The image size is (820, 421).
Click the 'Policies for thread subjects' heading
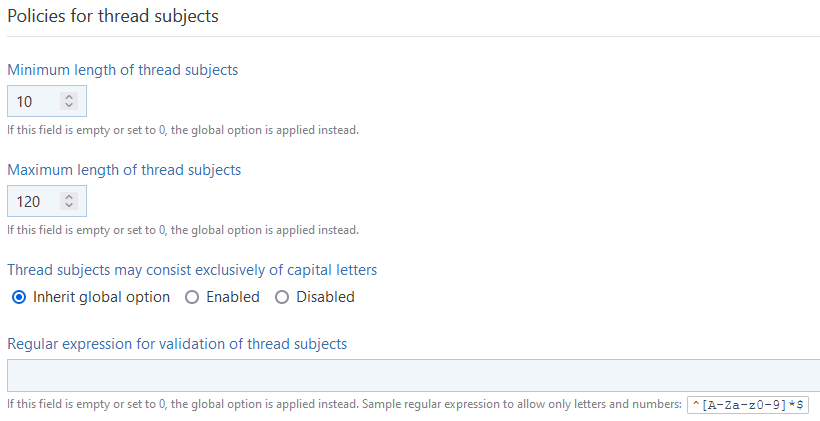pos(113,16)
